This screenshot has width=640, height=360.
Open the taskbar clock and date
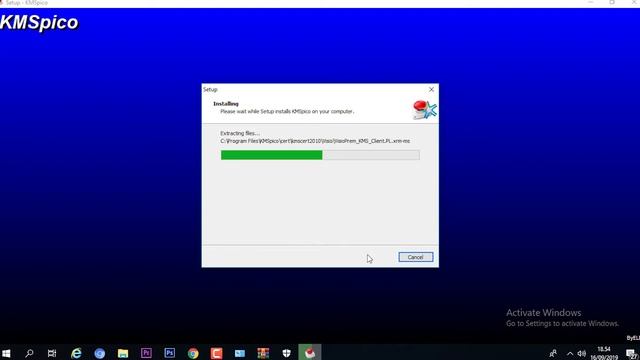(x=604, y=353)
